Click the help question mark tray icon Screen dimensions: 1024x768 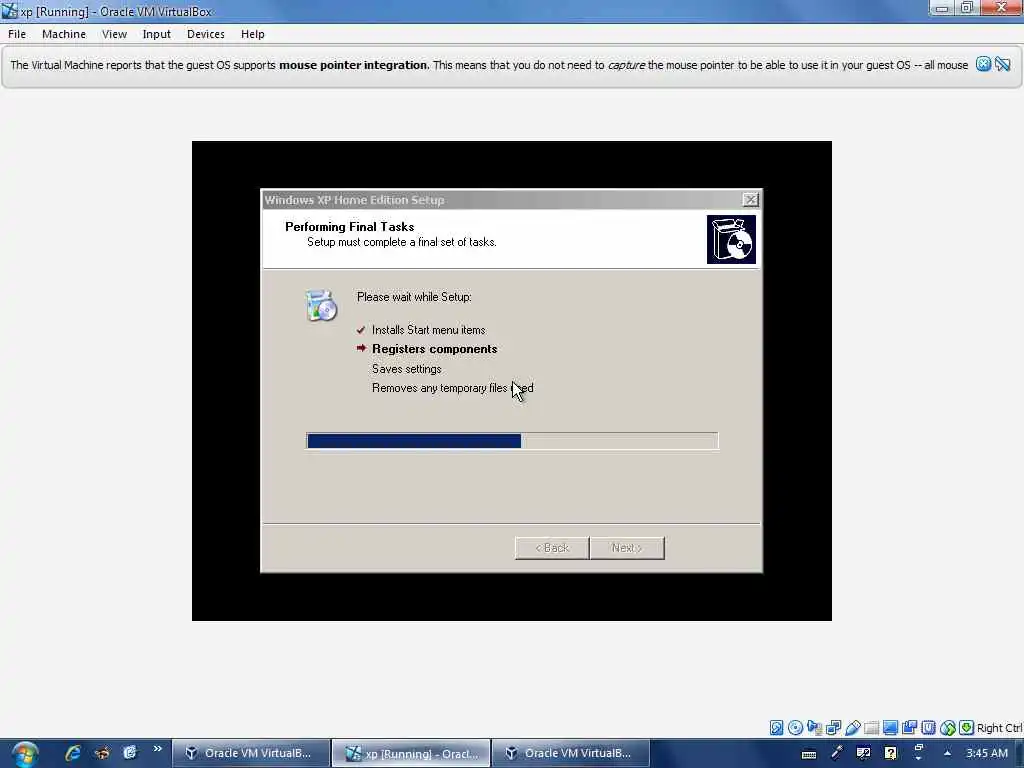[890, 753]
